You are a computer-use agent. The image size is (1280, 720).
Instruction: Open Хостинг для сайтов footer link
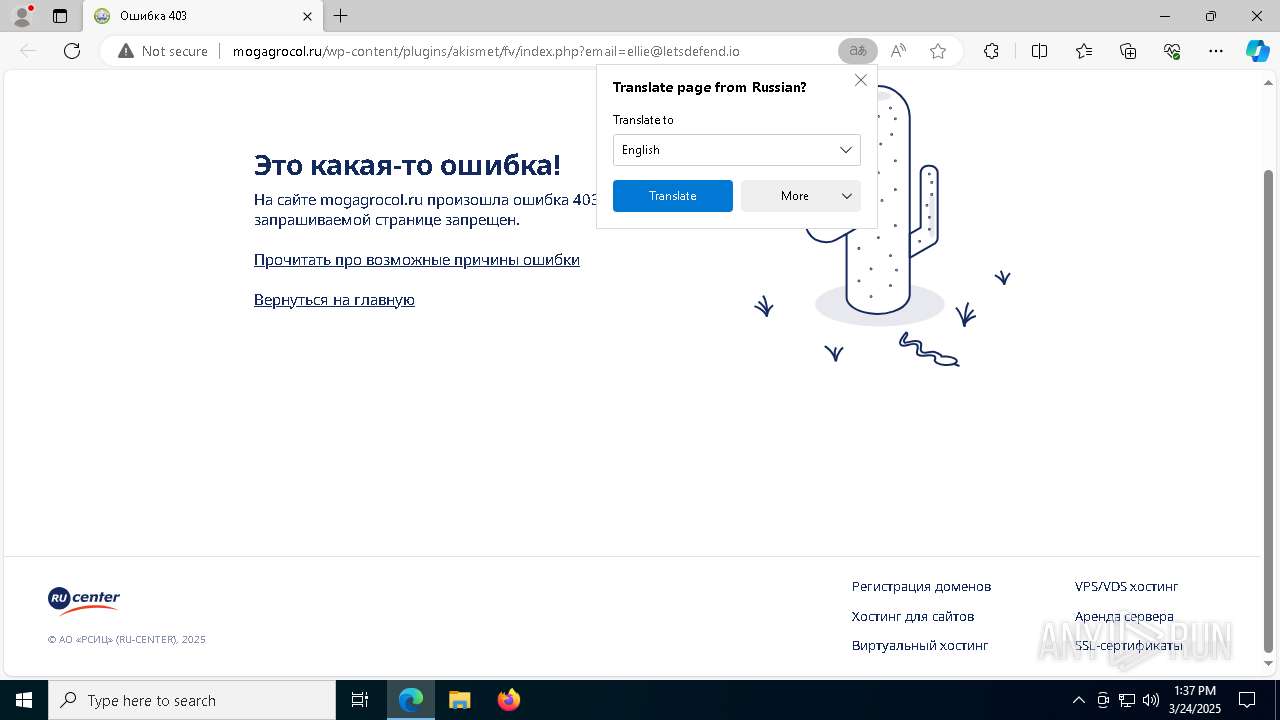pyautogui.click(x=913, y=617)
